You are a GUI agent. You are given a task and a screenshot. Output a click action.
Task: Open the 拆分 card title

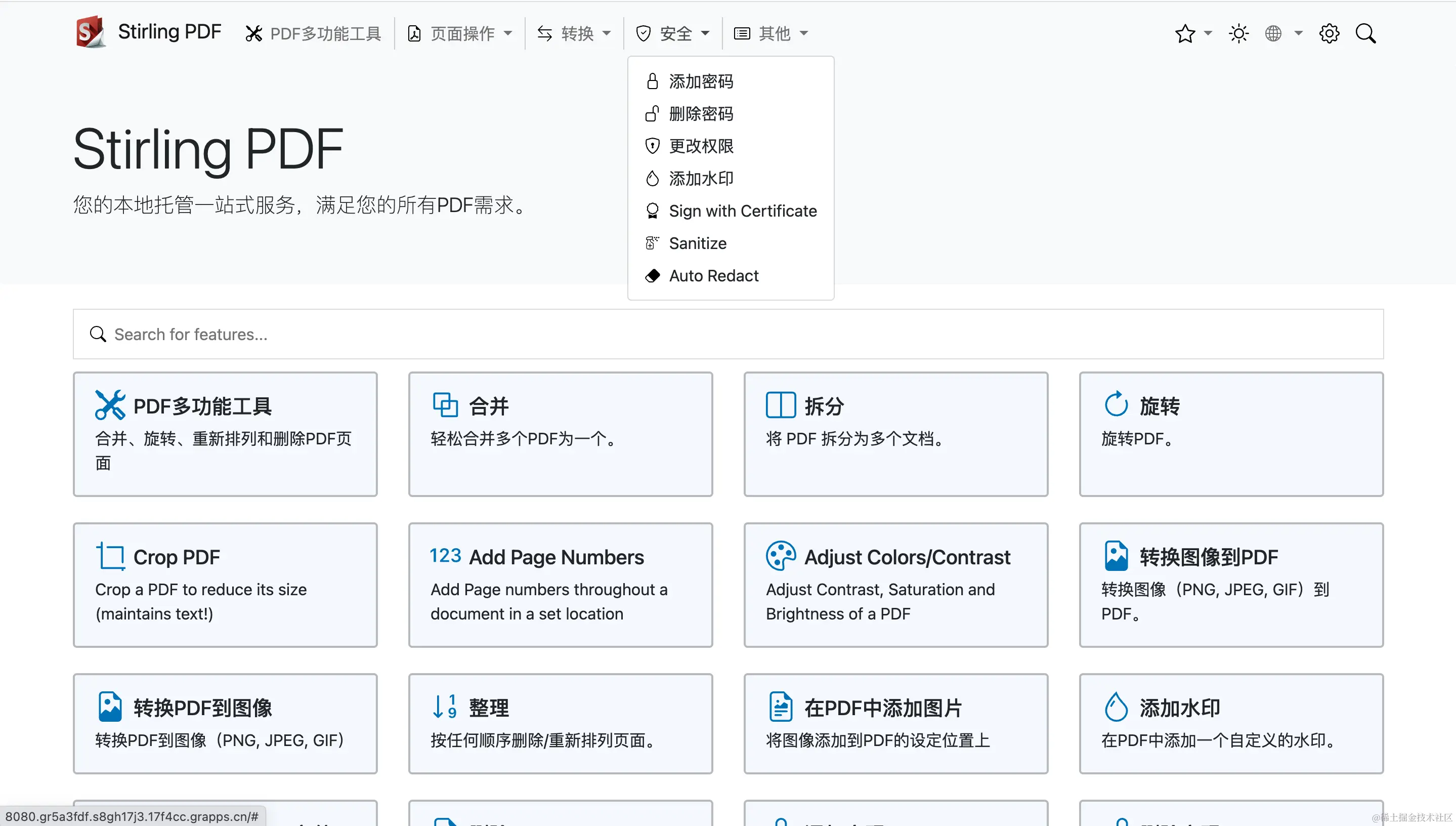pyautogui.click(x=825, y=406)
